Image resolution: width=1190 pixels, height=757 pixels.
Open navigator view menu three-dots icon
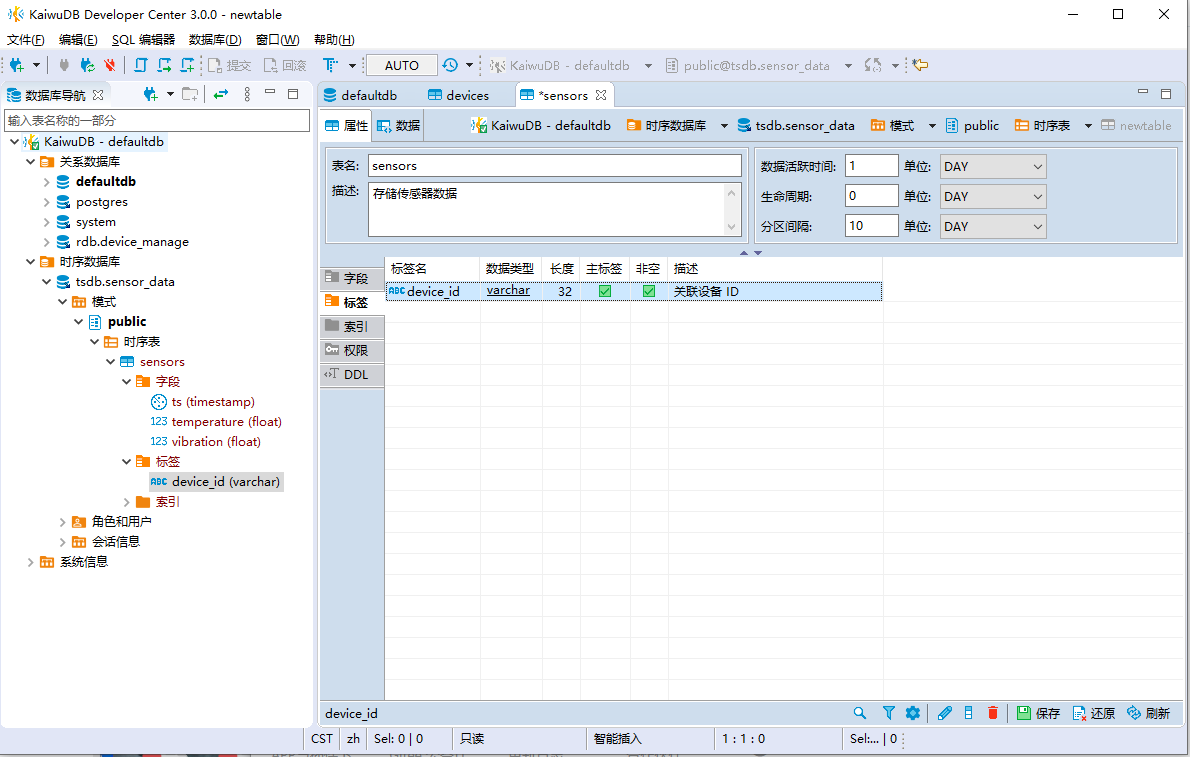[x=247, y=94]
